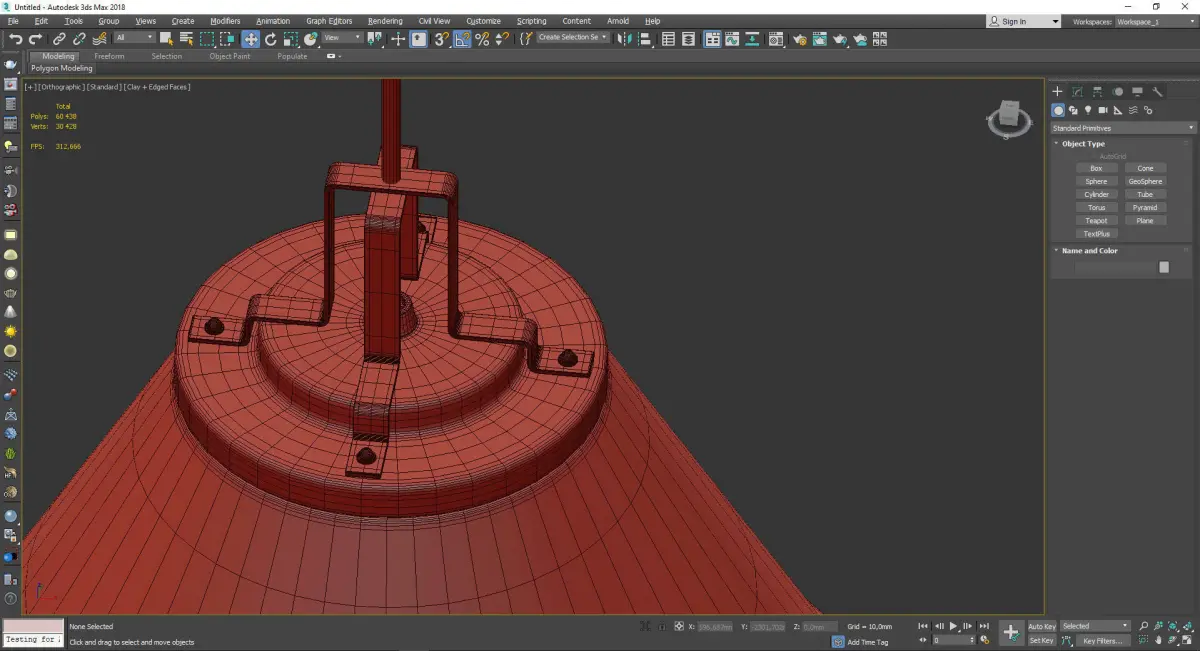Screen dimensions: 1200x651
Task: Open the Standard Primitives dropdown
Action: [1122, 128]
